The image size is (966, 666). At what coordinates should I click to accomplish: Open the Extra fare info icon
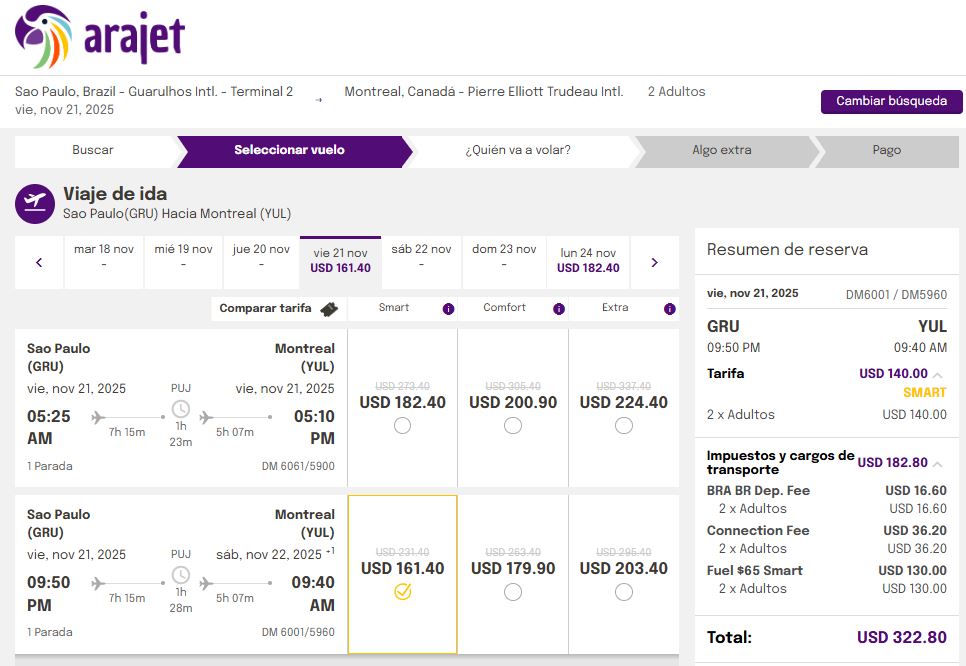(x=670, y=309)
